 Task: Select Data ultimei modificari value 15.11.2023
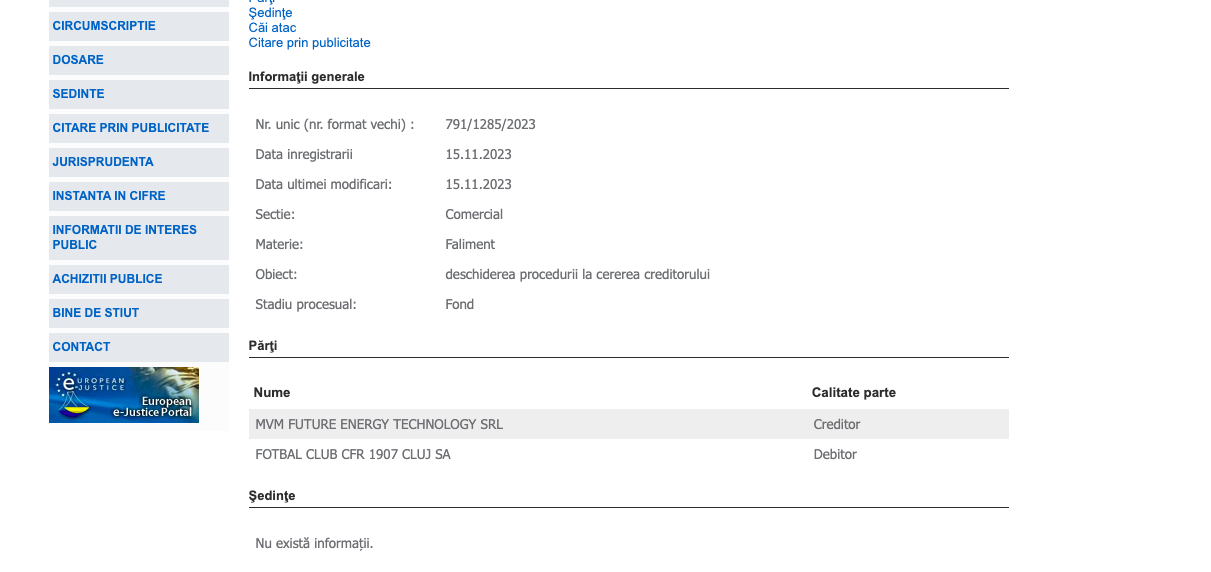coord(478,185)
